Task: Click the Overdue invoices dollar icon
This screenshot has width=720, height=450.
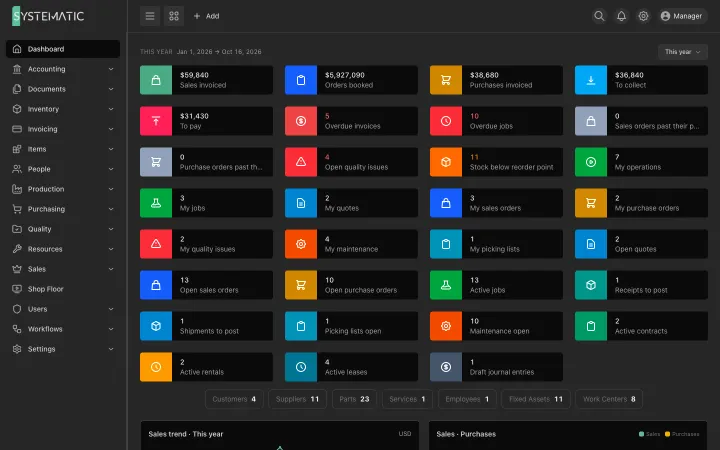Action: (x=301, y=121)
